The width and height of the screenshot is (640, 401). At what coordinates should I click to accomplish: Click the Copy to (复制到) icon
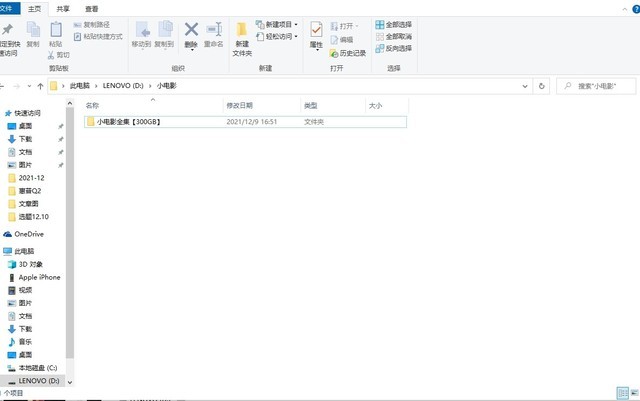pyautogui.click(x=165, y=33)
